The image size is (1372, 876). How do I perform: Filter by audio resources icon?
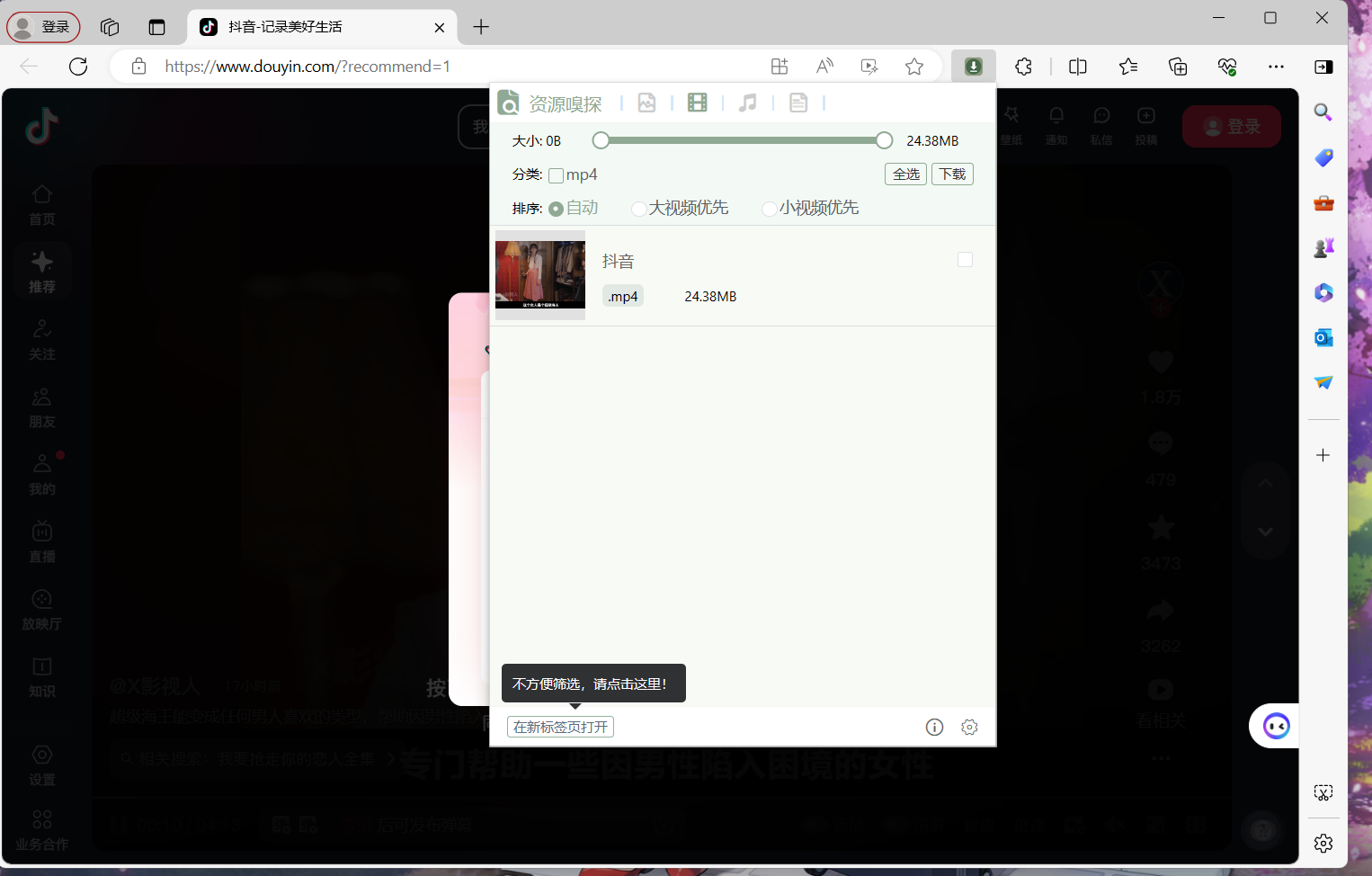747,103
